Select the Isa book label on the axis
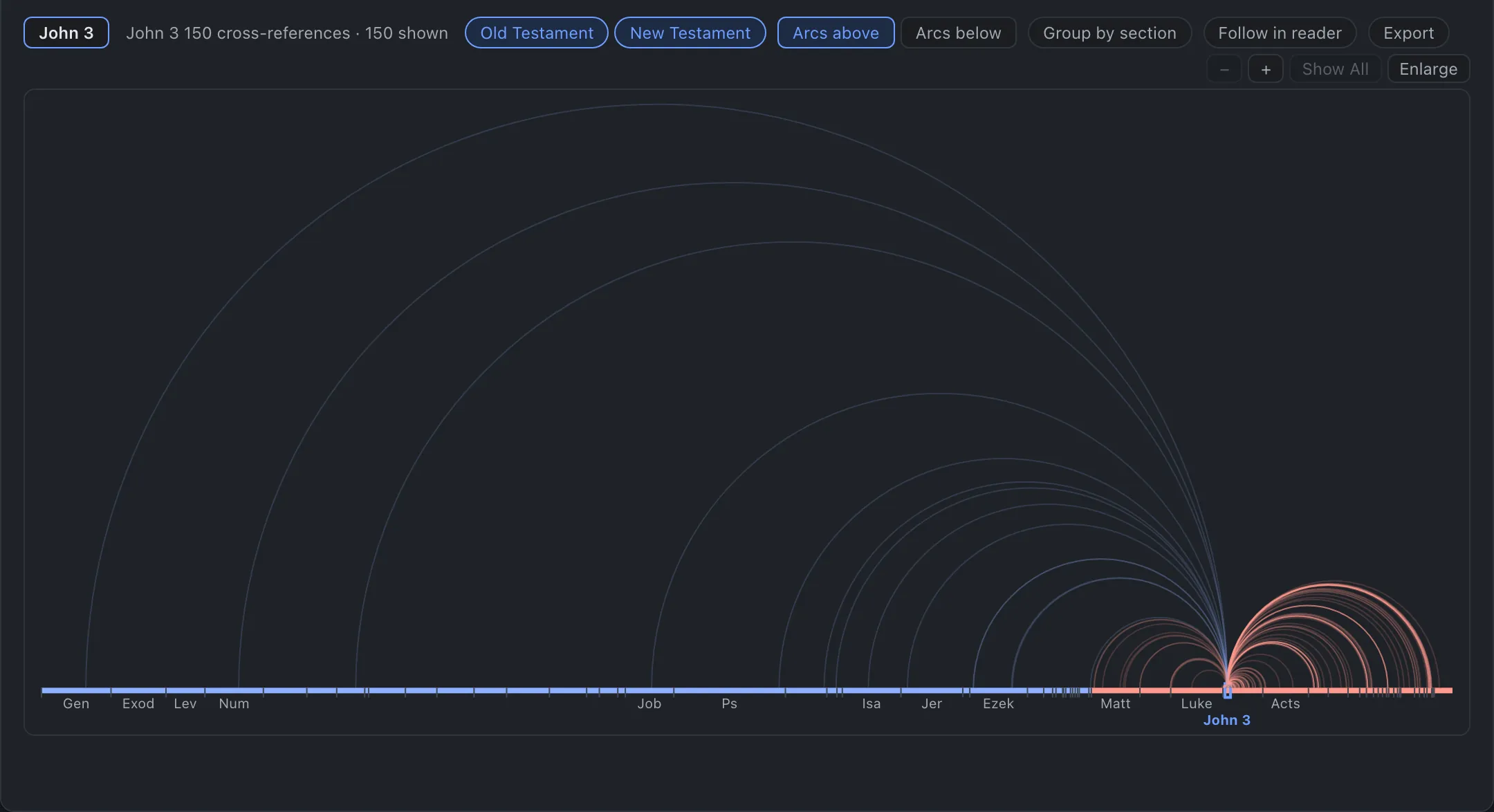The height and width of the screenshot is (812, 1494). pos(871,703)
